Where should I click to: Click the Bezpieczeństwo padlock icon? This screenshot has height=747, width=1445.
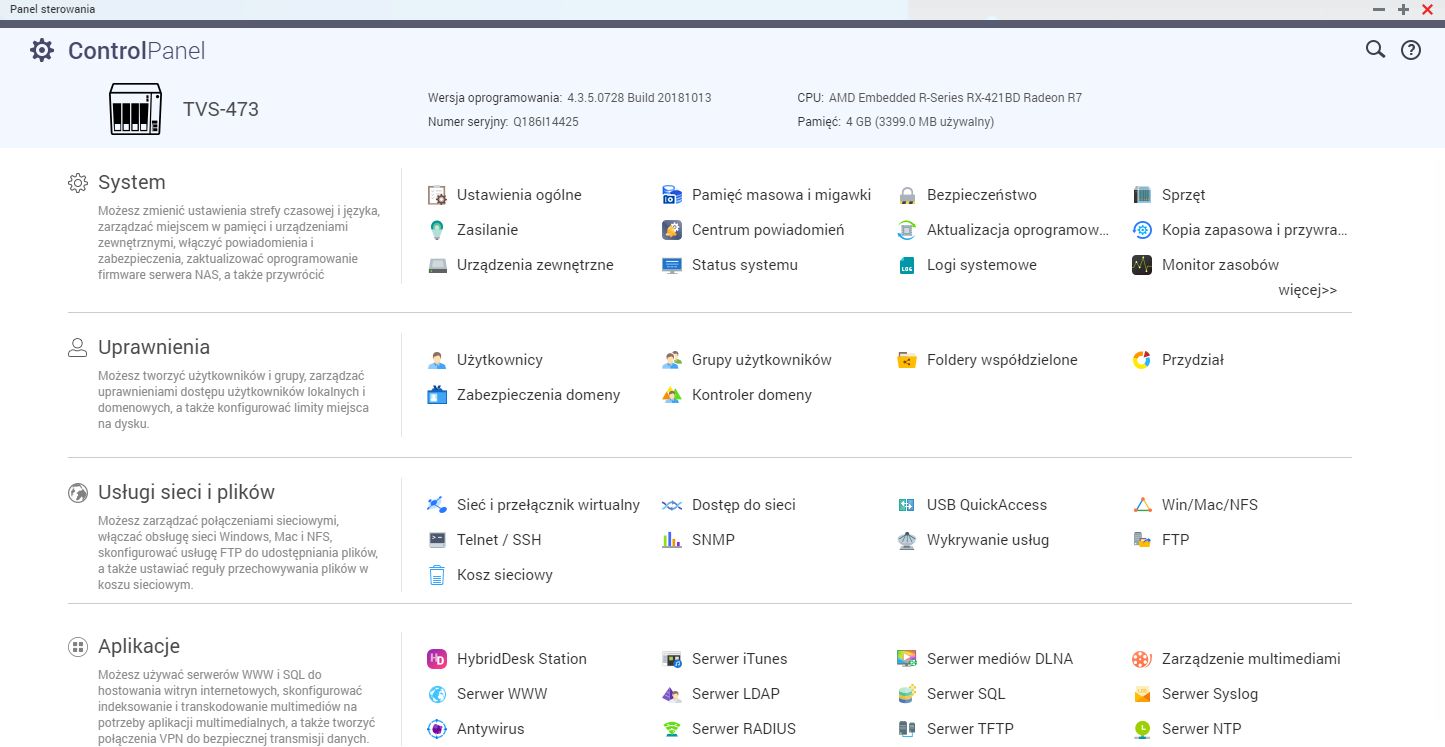[x=907, y=195]
